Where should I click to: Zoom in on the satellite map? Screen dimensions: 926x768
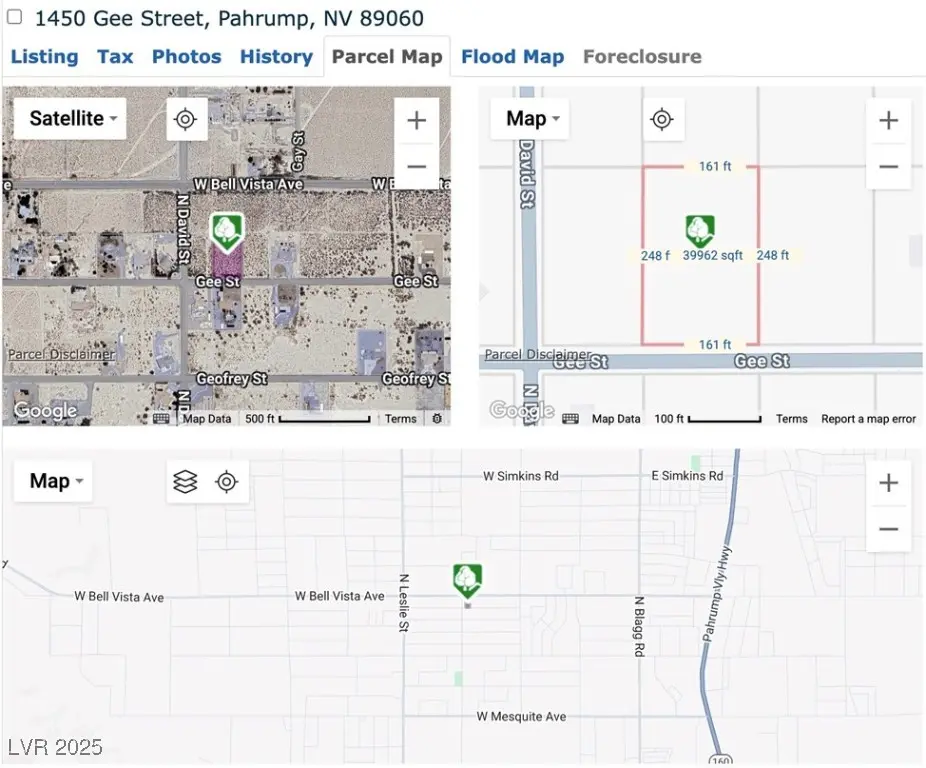point(416,121)
